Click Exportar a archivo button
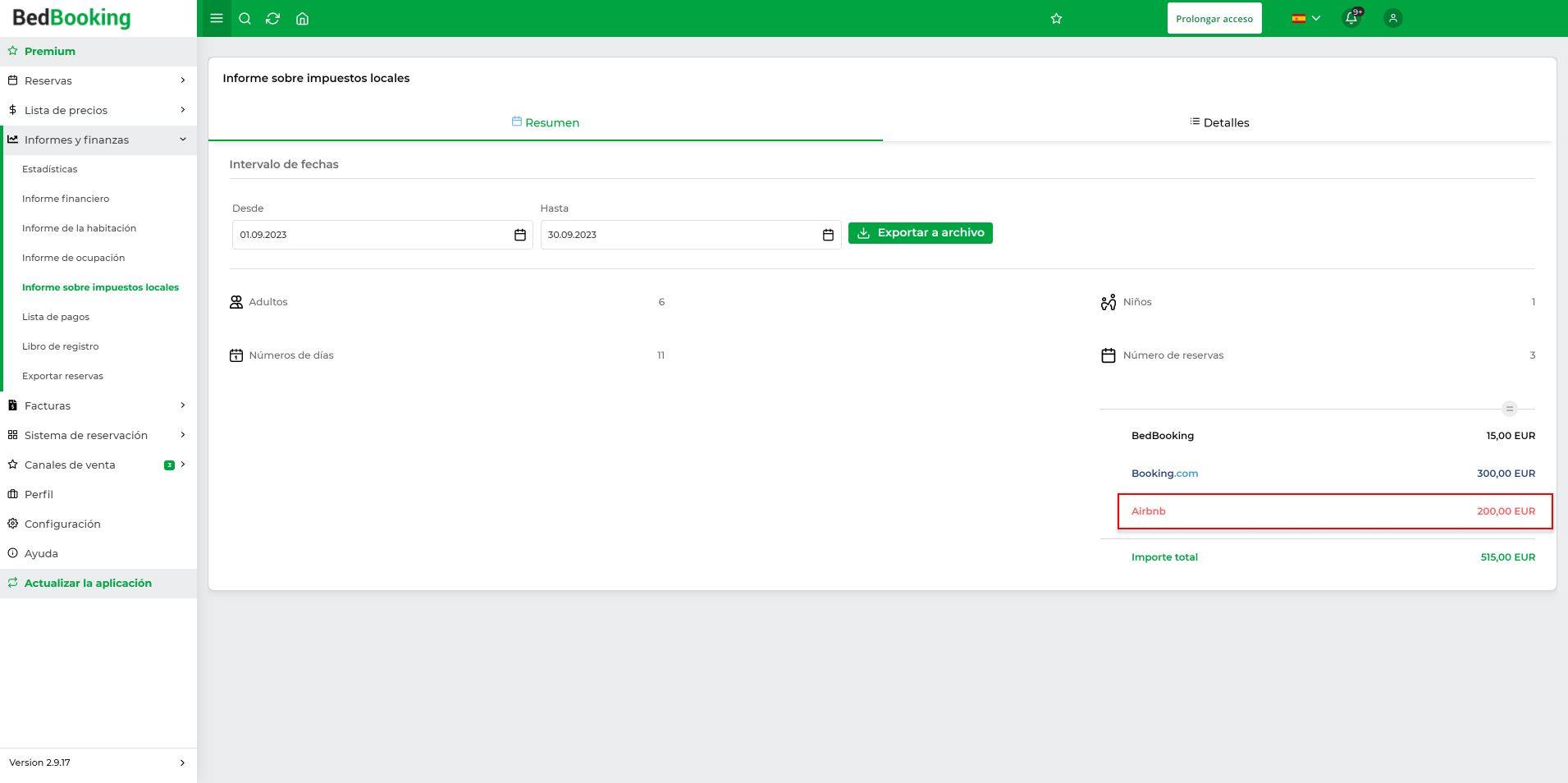1568x783 pixels. [x=921, y=233]
